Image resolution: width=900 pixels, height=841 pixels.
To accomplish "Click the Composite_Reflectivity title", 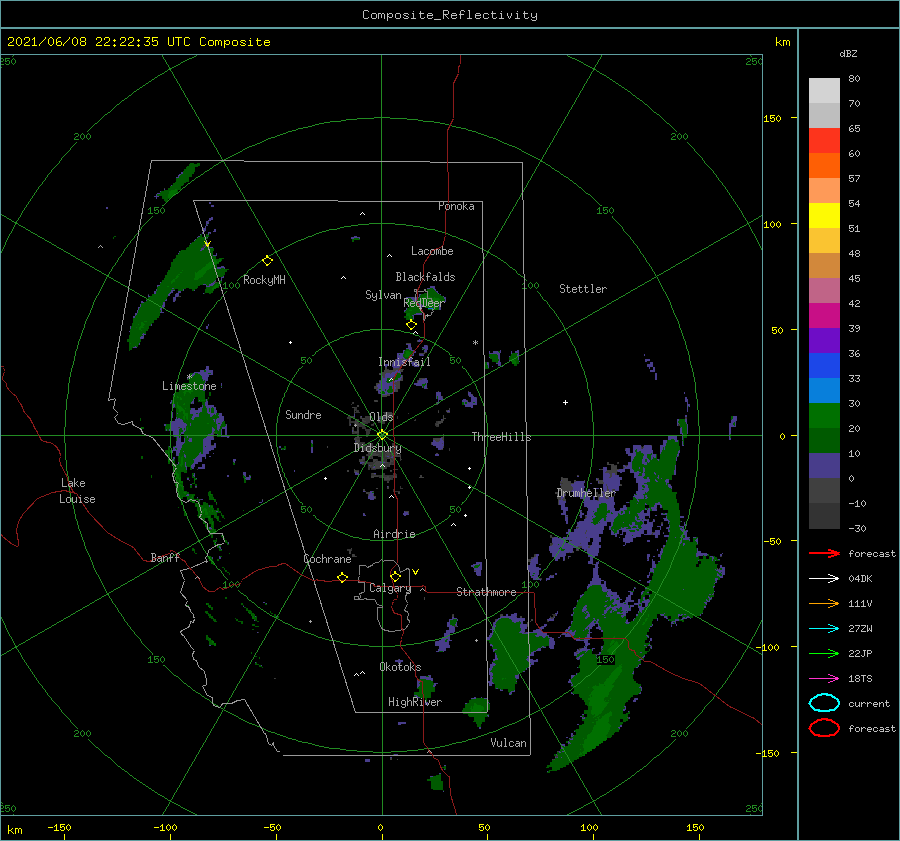I will point(449,15).
